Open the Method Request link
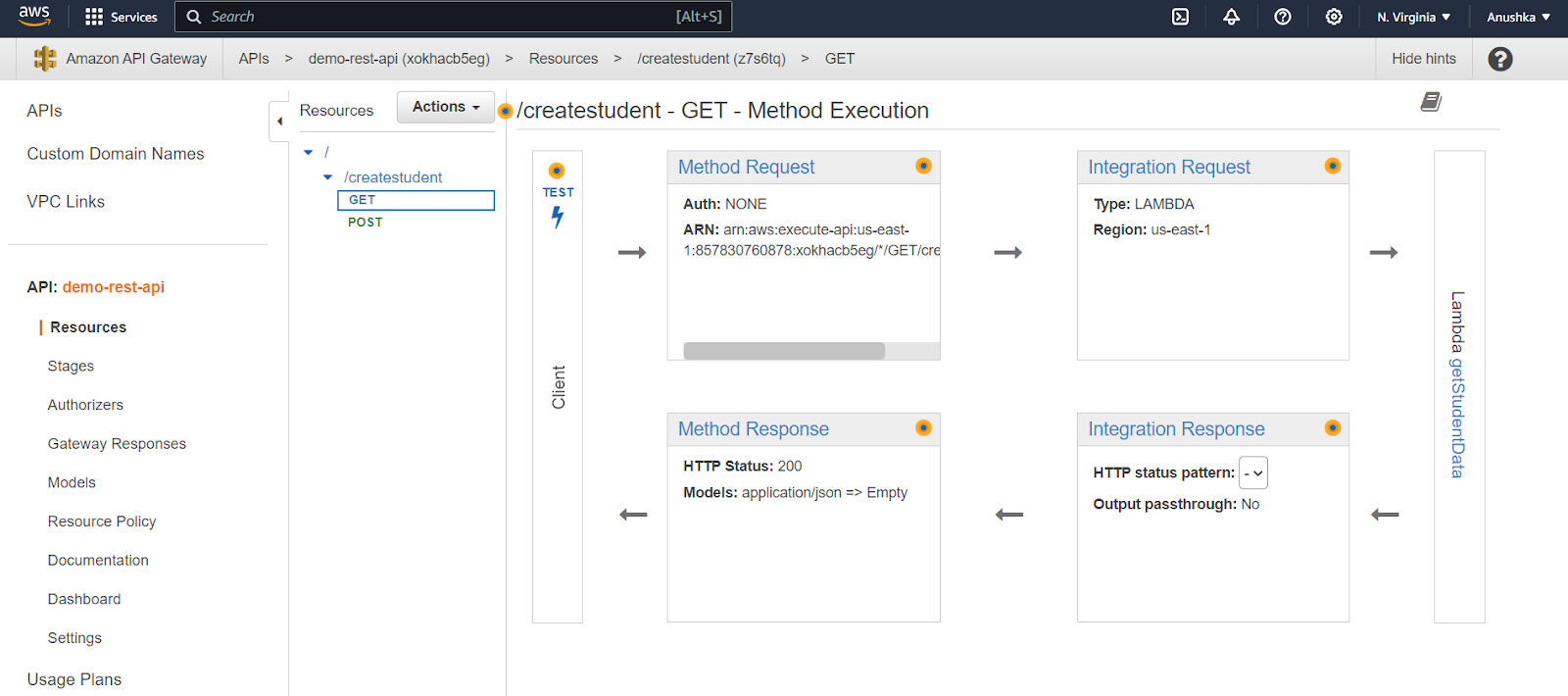Image resolution: width=1568 pixels, height=696 pixels. (746, 168)
